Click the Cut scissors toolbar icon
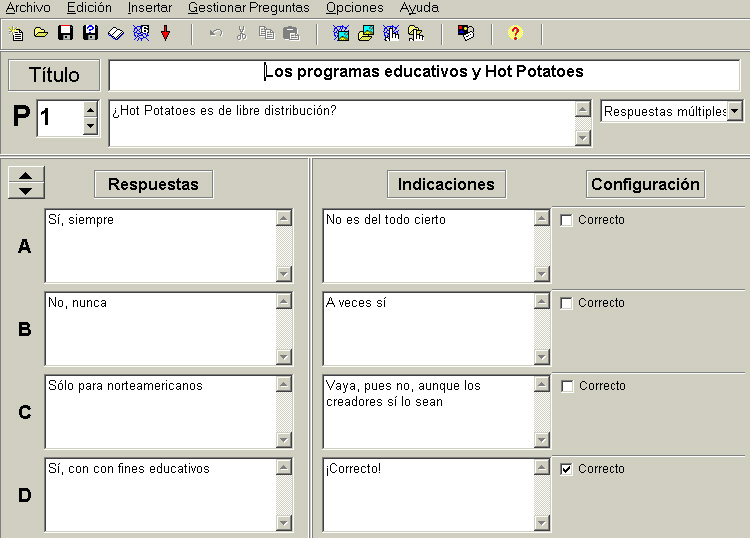Image resolution: width=750 pixels, height=538 pixels. click(x=241, y=33)
